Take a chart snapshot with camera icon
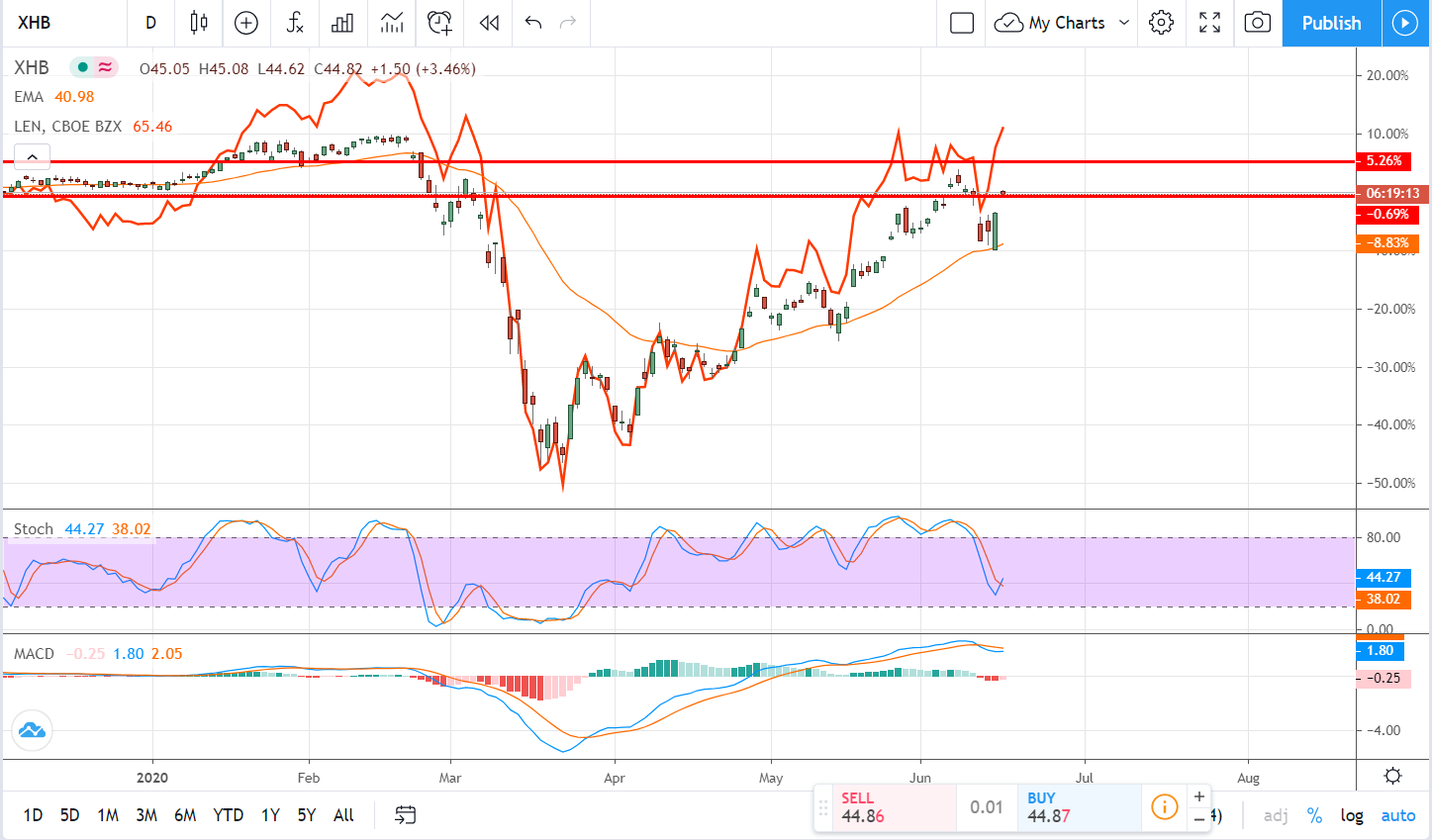 1257,23
